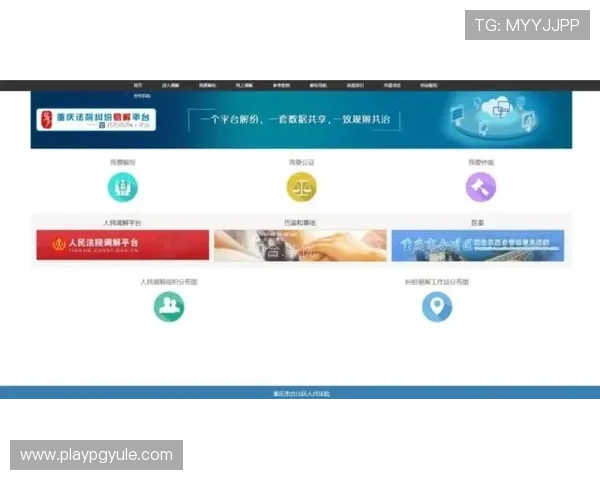Click the yellow scales 我要公证 icon

pyautogui.click(x=302, y=187)
